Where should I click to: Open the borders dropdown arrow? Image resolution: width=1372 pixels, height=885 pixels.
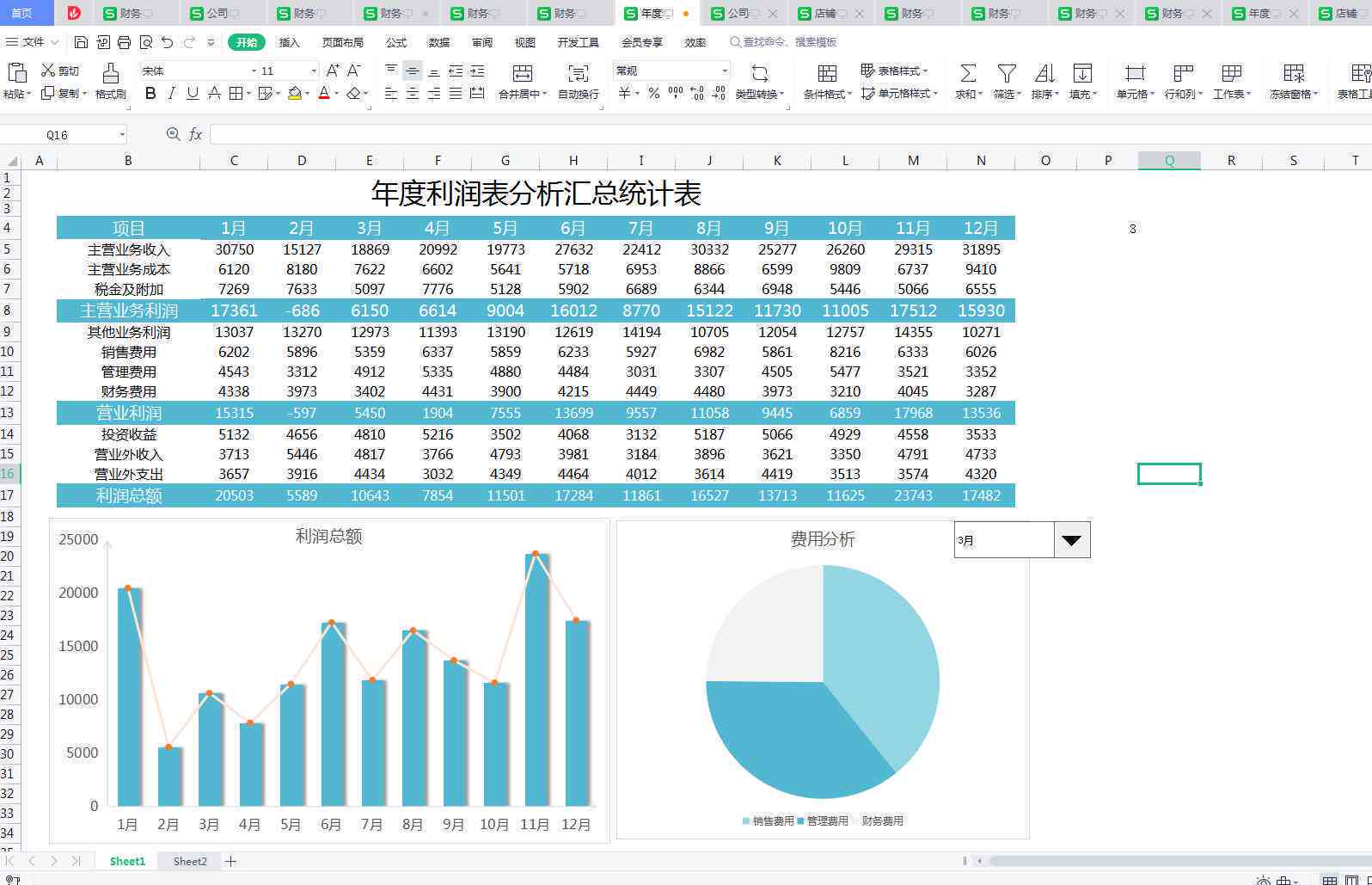(248, 93)
